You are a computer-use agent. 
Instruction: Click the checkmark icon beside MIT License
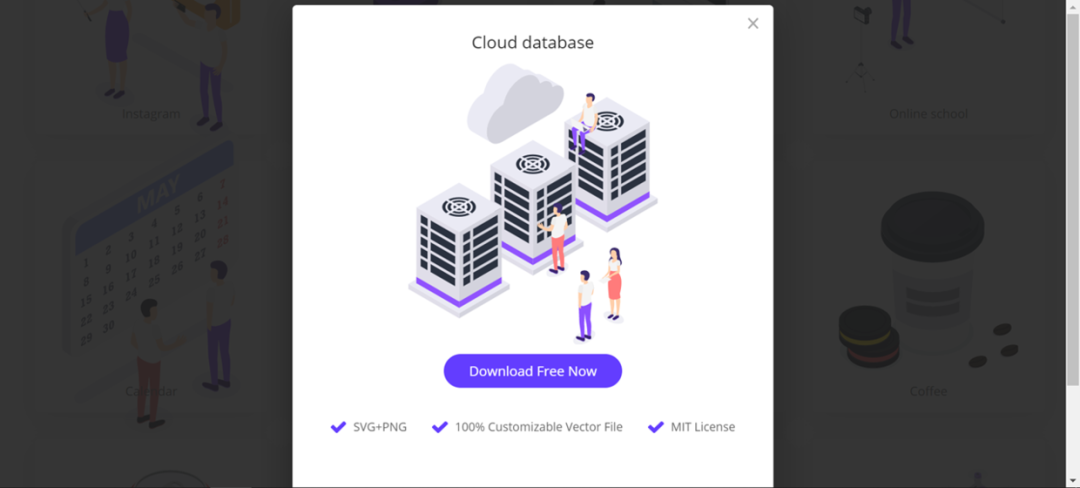click(656, 427)
